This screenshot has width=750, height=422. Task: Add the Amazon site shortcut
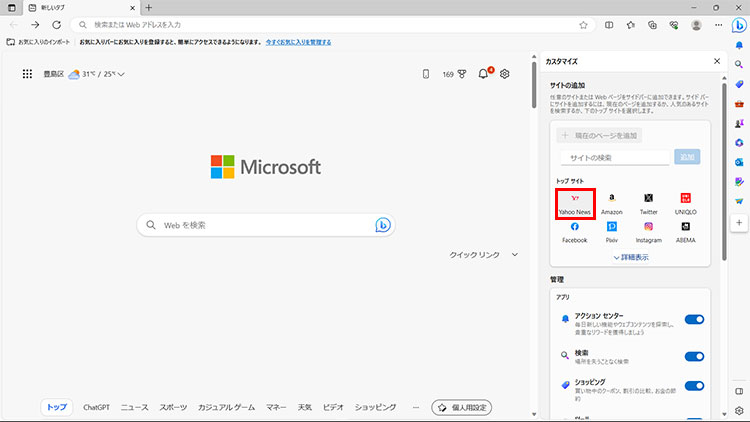coord(612,203)
